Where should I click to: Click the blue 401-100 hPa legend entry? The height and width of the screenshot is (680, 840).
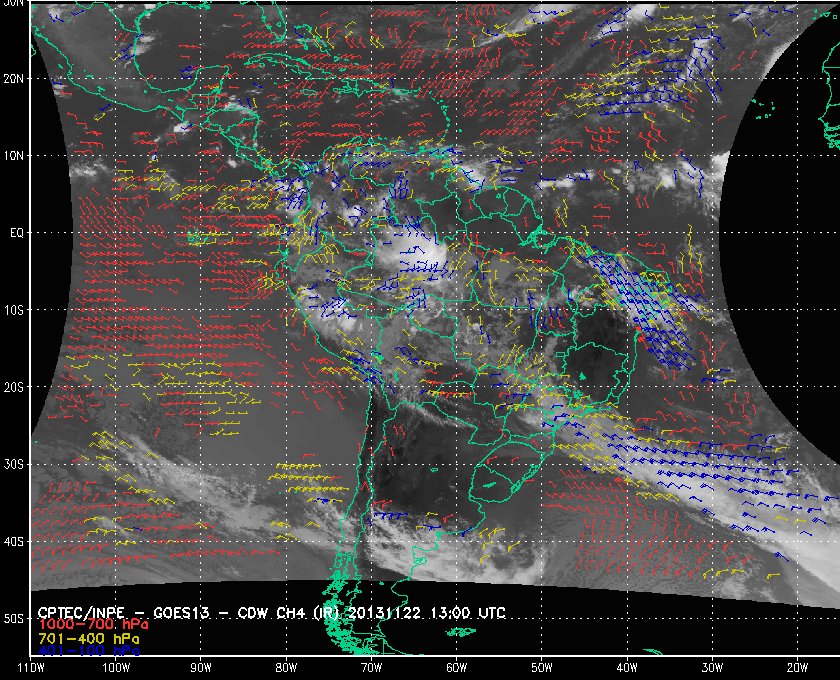(89, 651)
